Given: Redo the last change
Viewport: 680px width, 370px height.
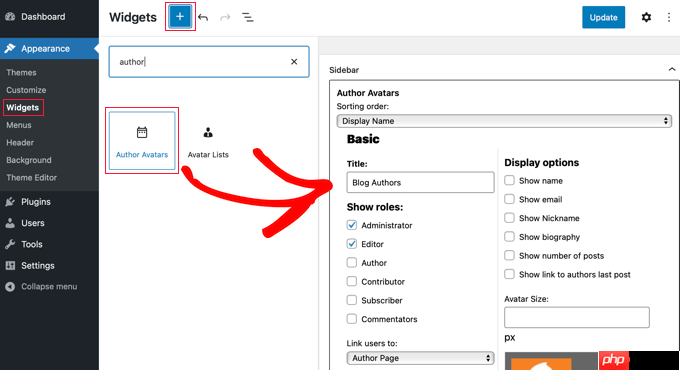Looking at the screenshot, I should [x=225, y=17].
